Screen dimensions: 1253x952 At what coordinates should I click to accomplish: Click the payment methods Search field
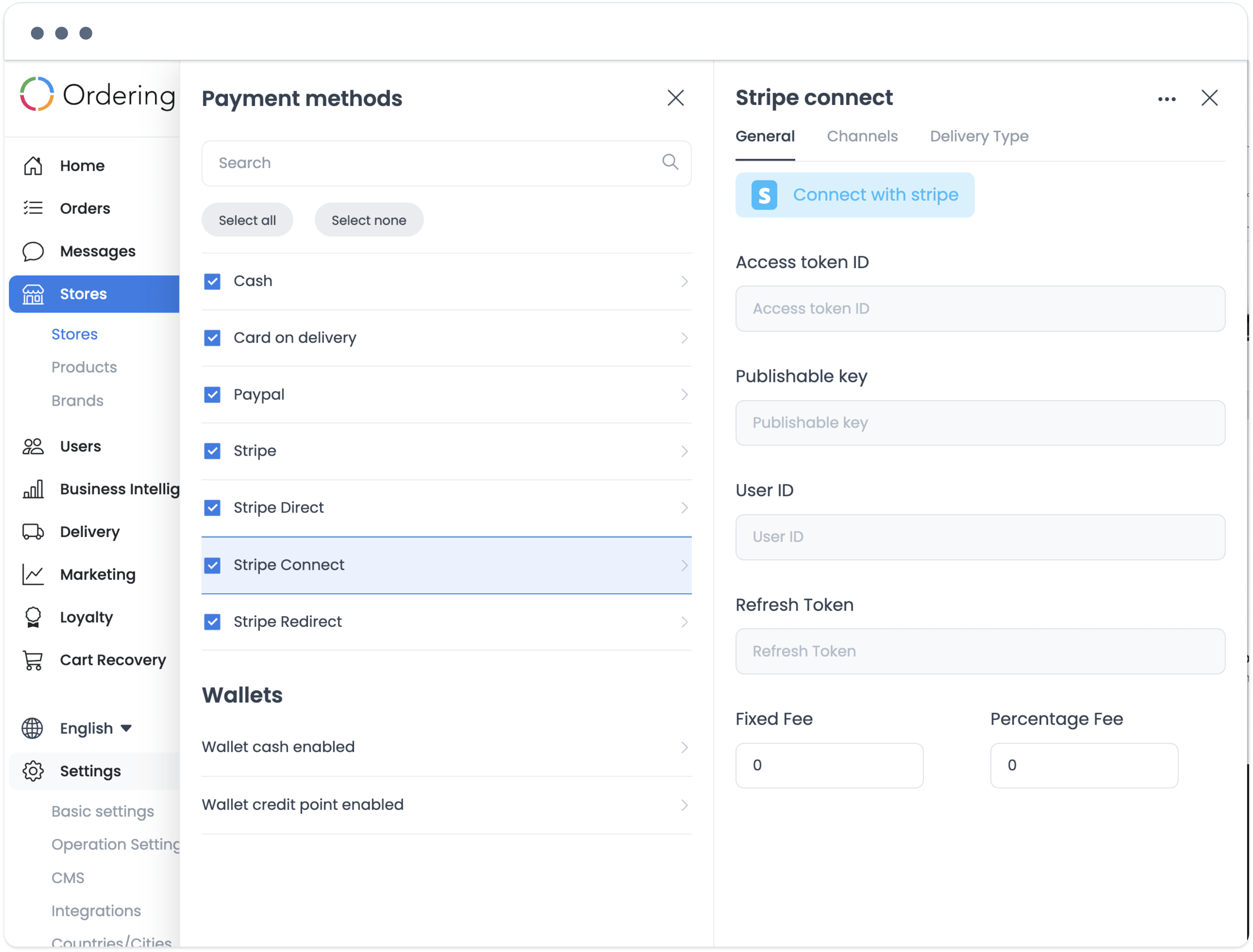click(446, 163)
